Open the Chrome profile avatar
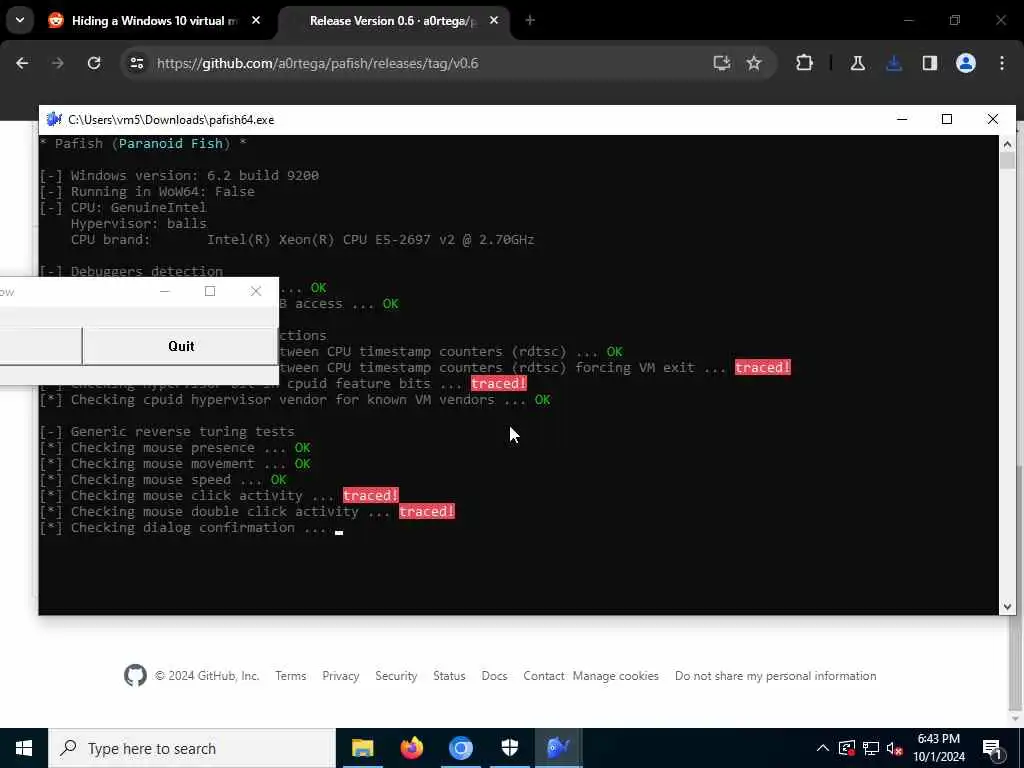 point(966,63)
